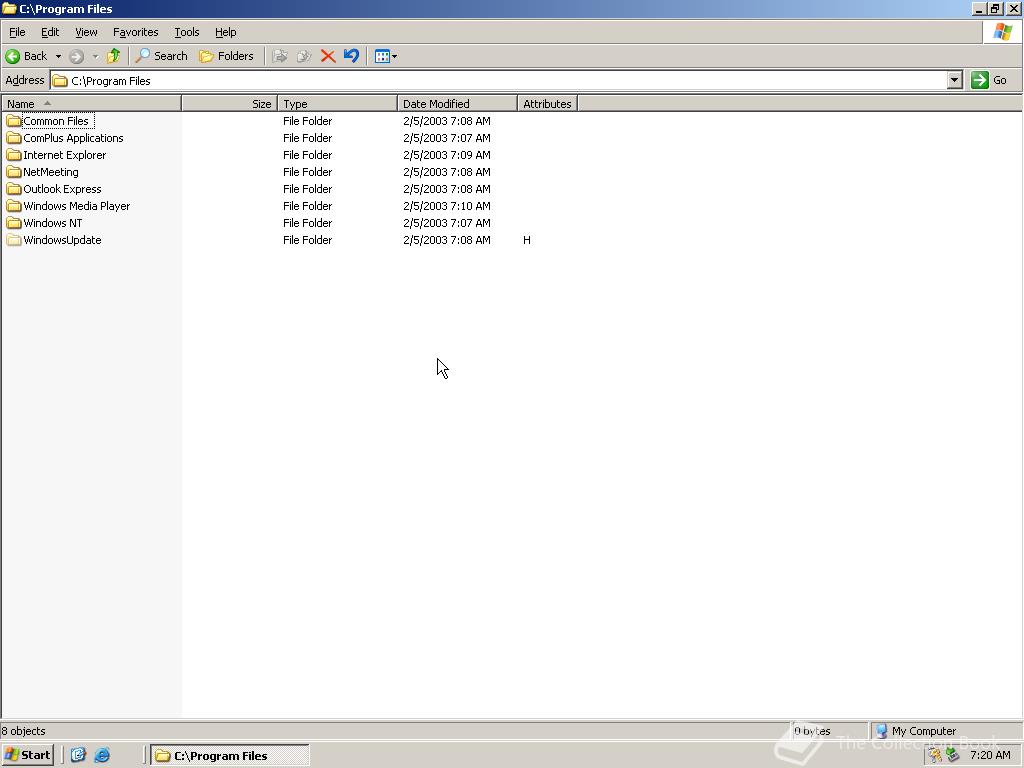Launch Show Desktop from Quick Launch
The width and height of the screenshot is (1024, 768).
(x=78, y=755)
